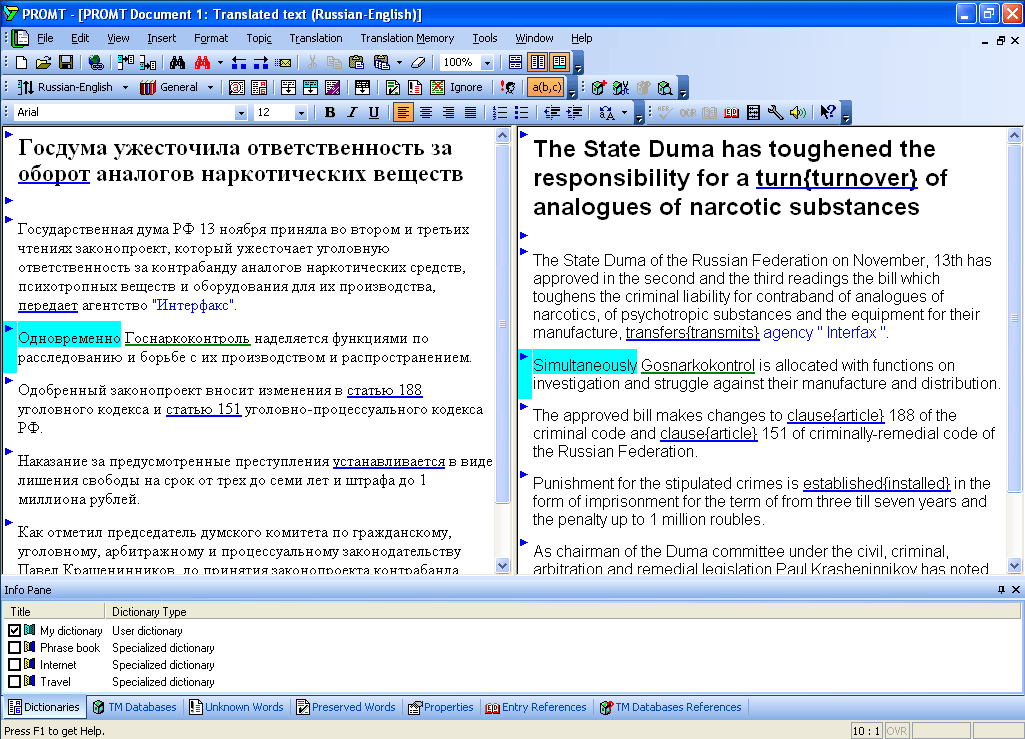Image resolution: width=1025 pixels, height=739 pixels.
Task: Click the highlighted word Simultaneously
Action: 585,365
